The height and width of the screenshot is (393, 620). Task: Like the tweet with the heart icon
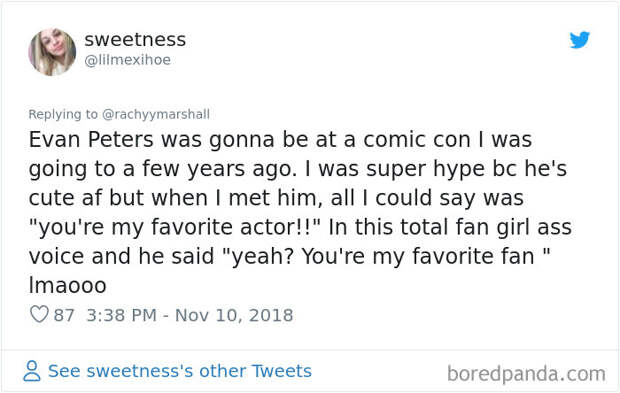pos(39,314)
